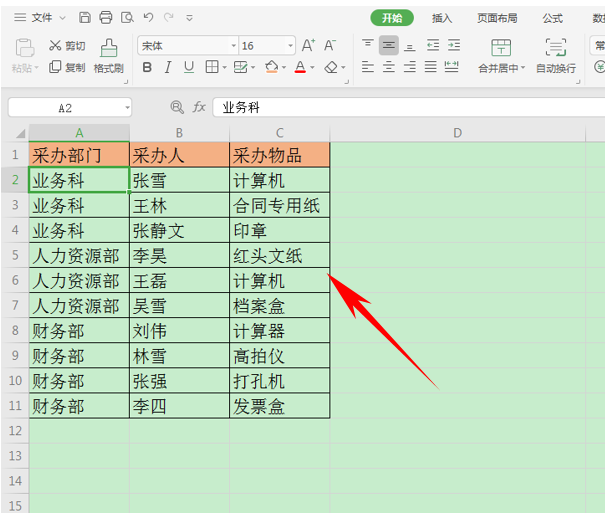The width and height of the screenshot is (605, 515).
Task: Click the fx insert function button
Action: [x=199, y=107]
